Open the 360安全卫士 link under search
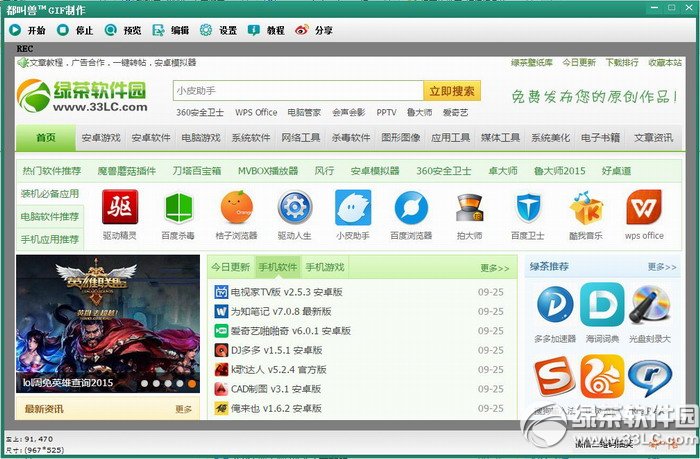This screenshot has width=700, height=459. (200, 113)
